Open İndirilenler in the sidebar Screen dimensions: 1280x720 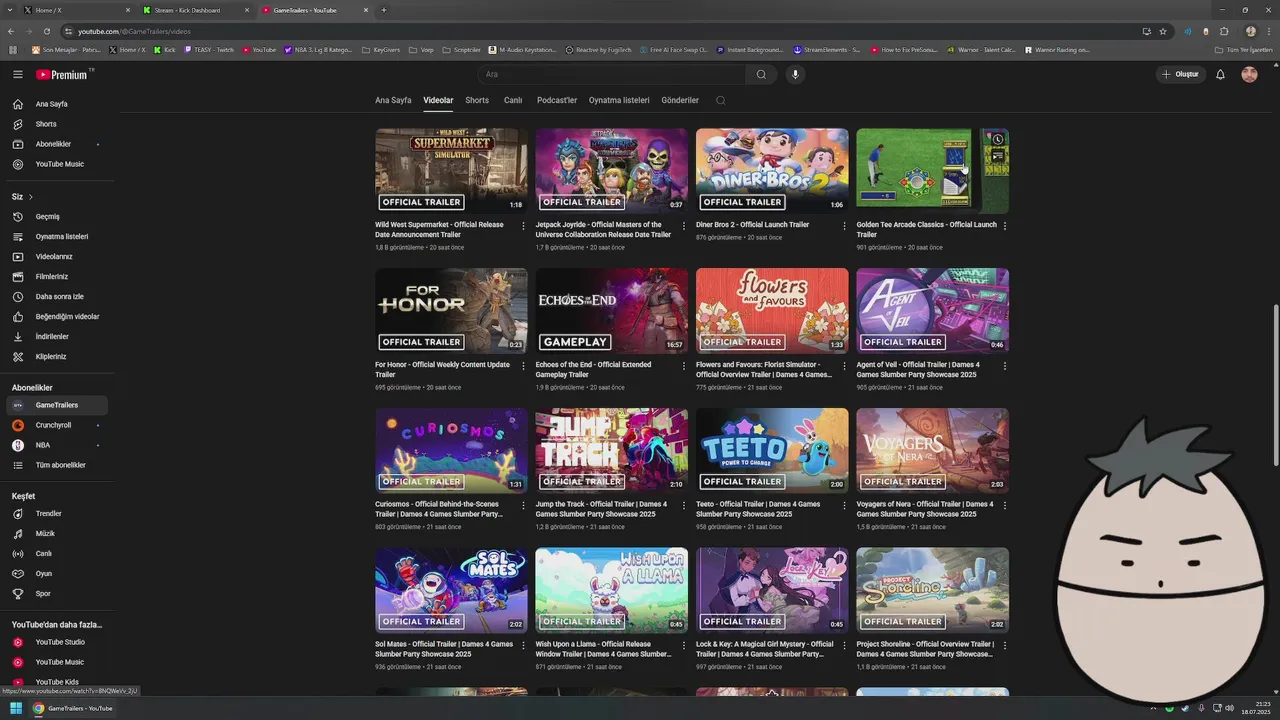[x=57, y=337]
